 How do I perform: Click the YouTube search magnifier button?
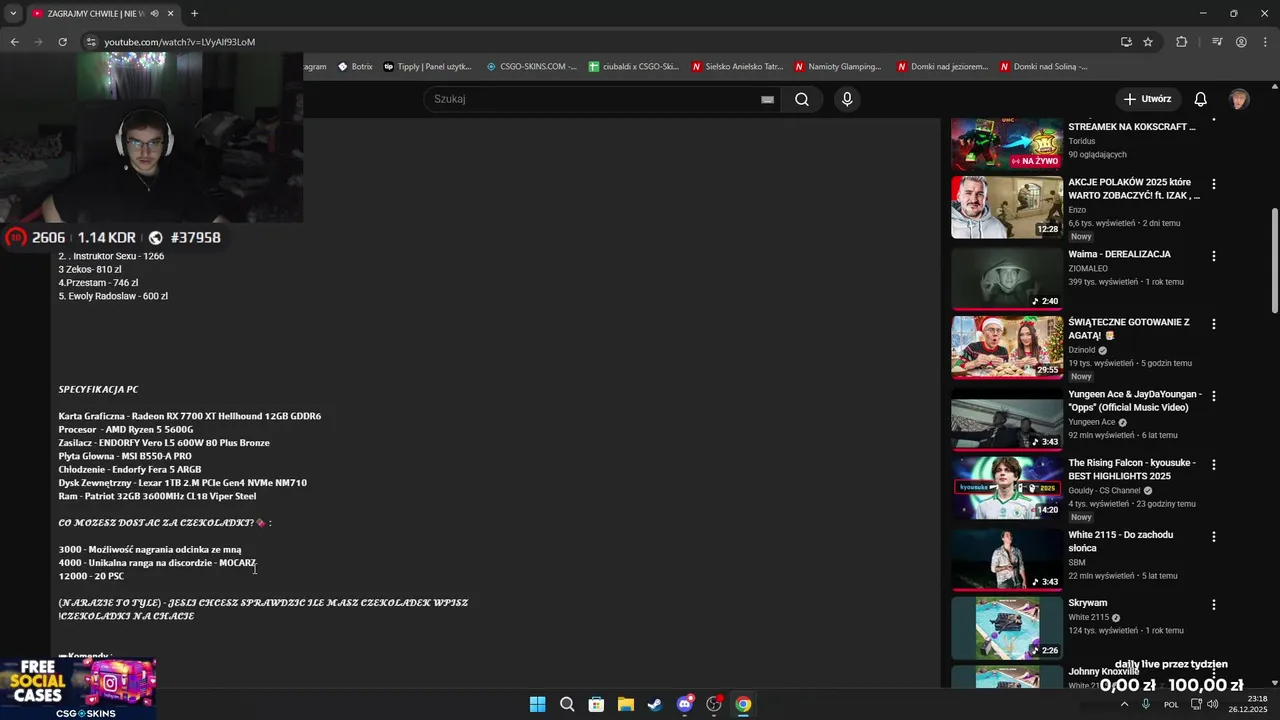point(802,99)
